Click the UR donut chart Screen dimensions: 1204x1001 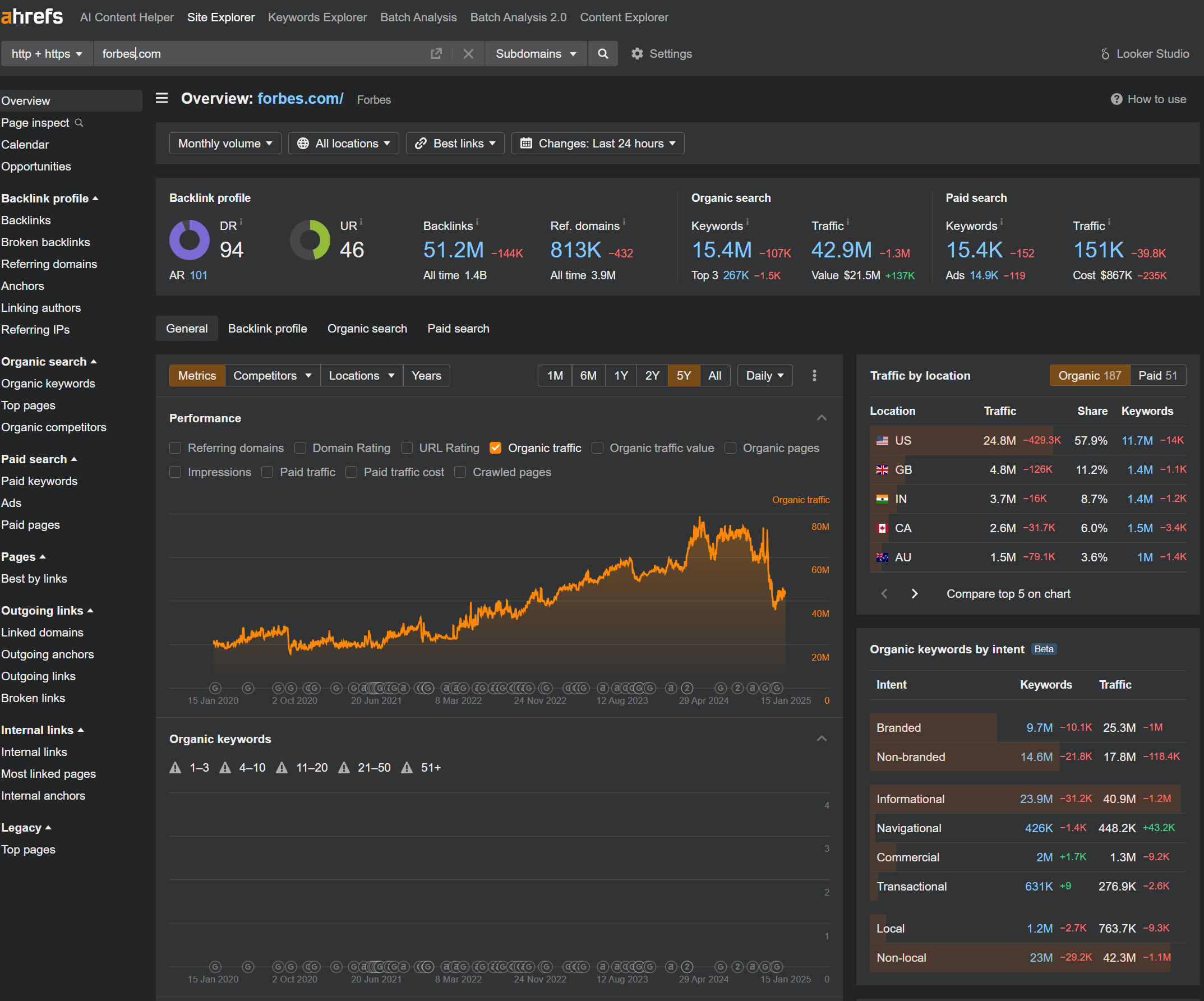pos(310,239)
